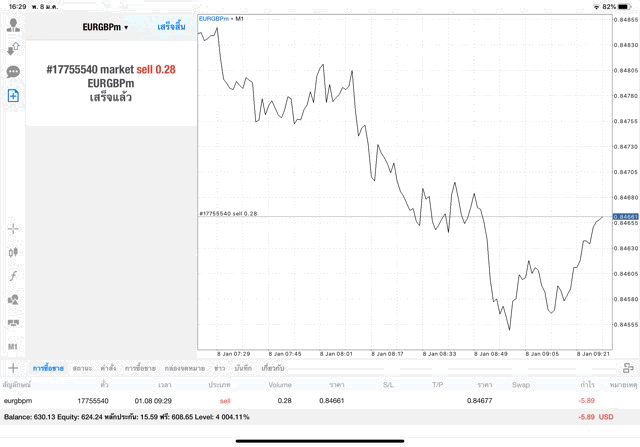Switch chart type with candlestick icon

pos(14,252)
